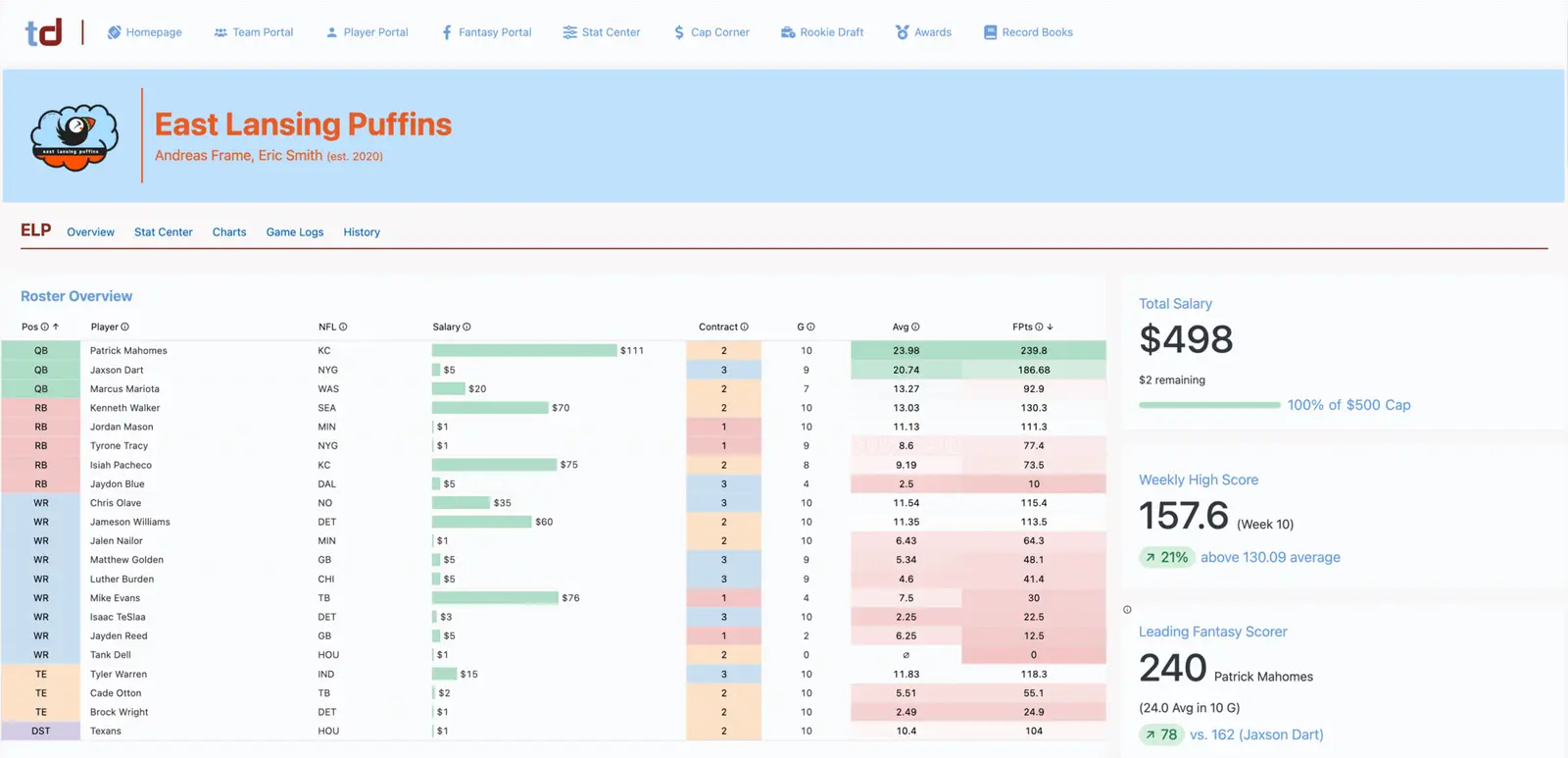Click the salary cap progress bar
The image size is (1568, 758).
1209,405
